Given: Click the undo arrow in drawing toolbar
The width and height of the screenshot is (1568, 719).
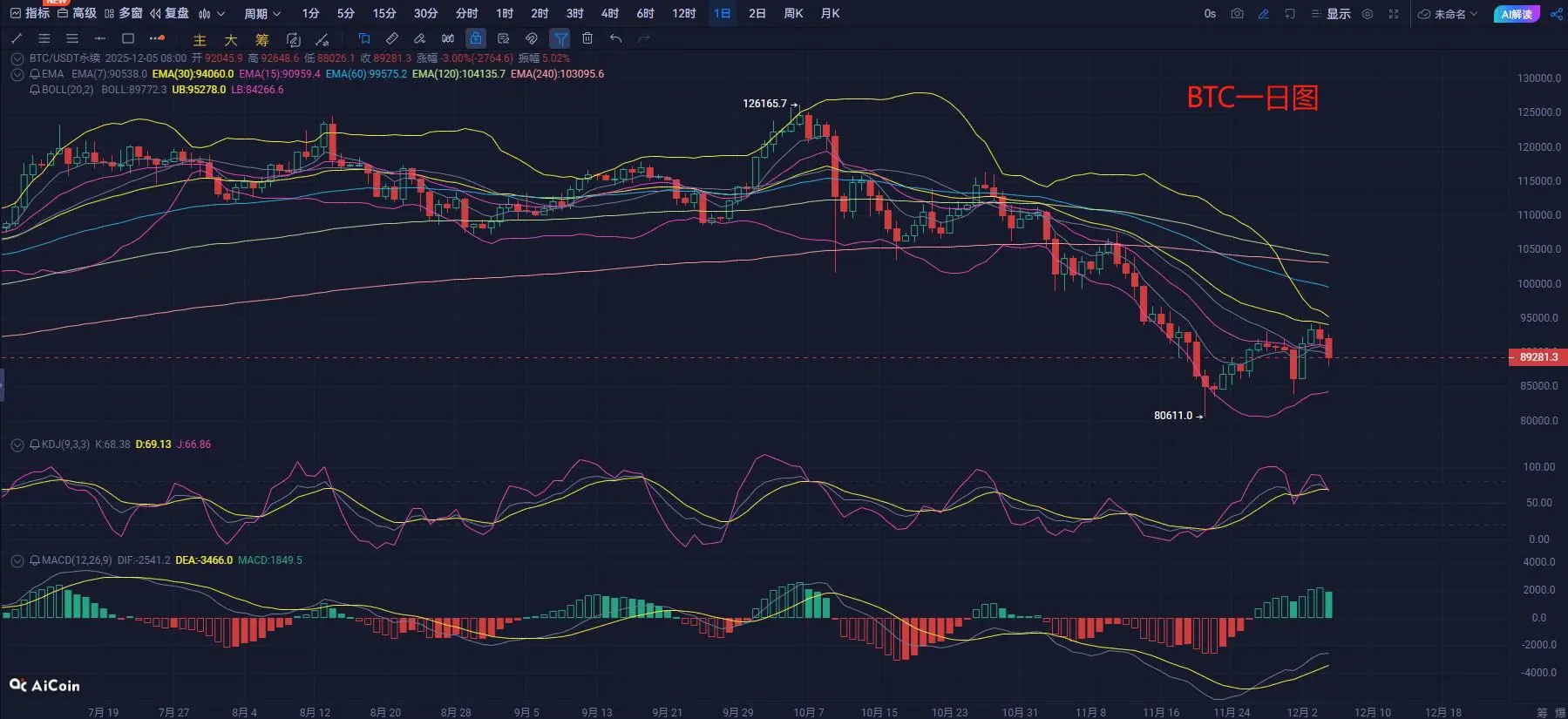Looking at the screenshot, I should [x=615, y=38].
